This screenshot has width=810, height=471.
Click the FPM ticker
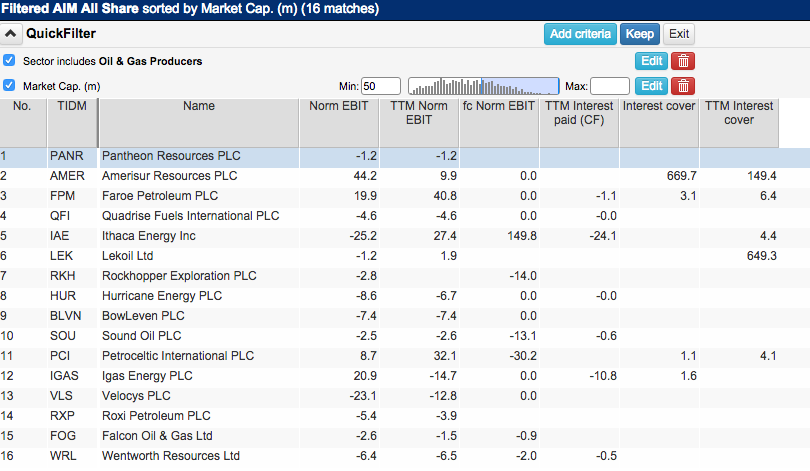click(x=63, y=196)
